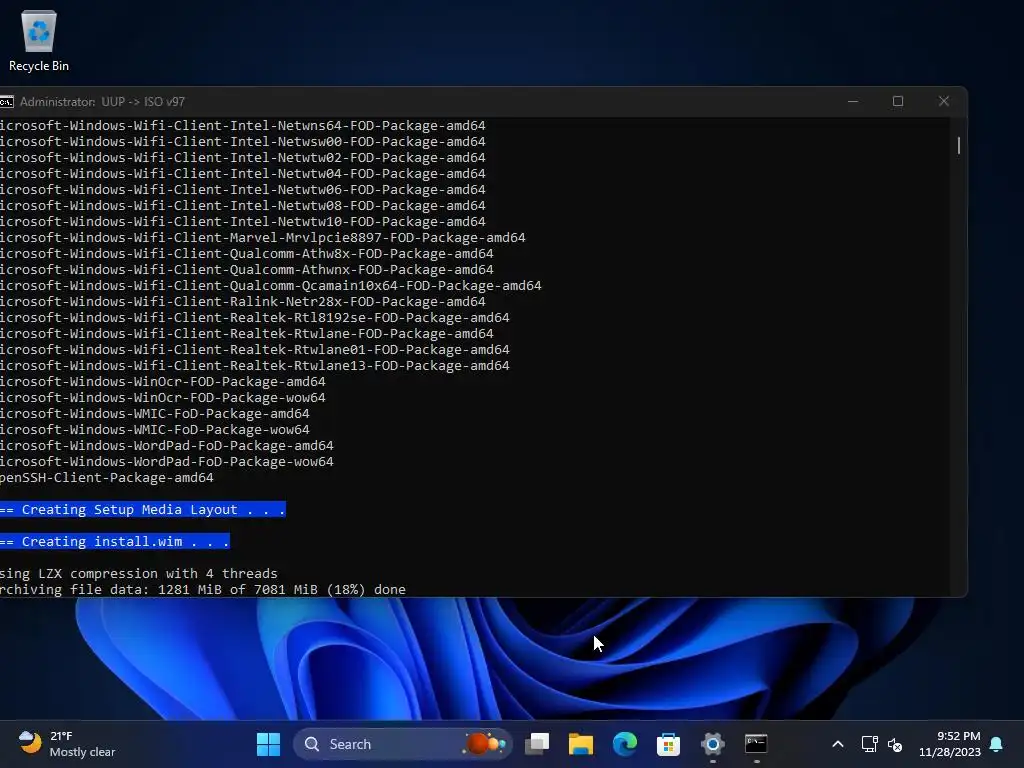
Task: Click the OpenSSH-Client-Package-amd64 line
Action: 106,477
